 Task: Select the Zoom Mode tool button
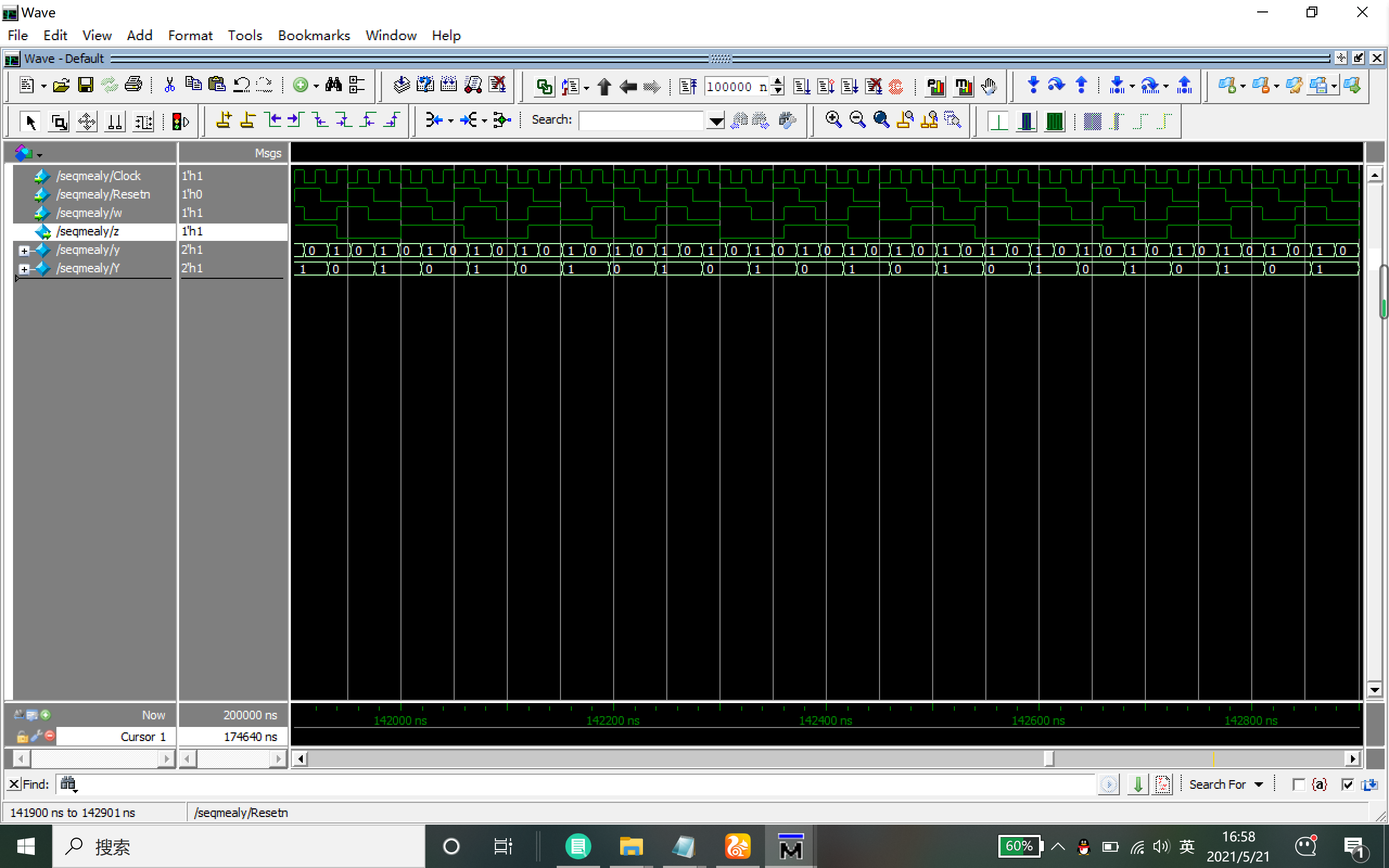pyautogui.click(x=59, y=122)
